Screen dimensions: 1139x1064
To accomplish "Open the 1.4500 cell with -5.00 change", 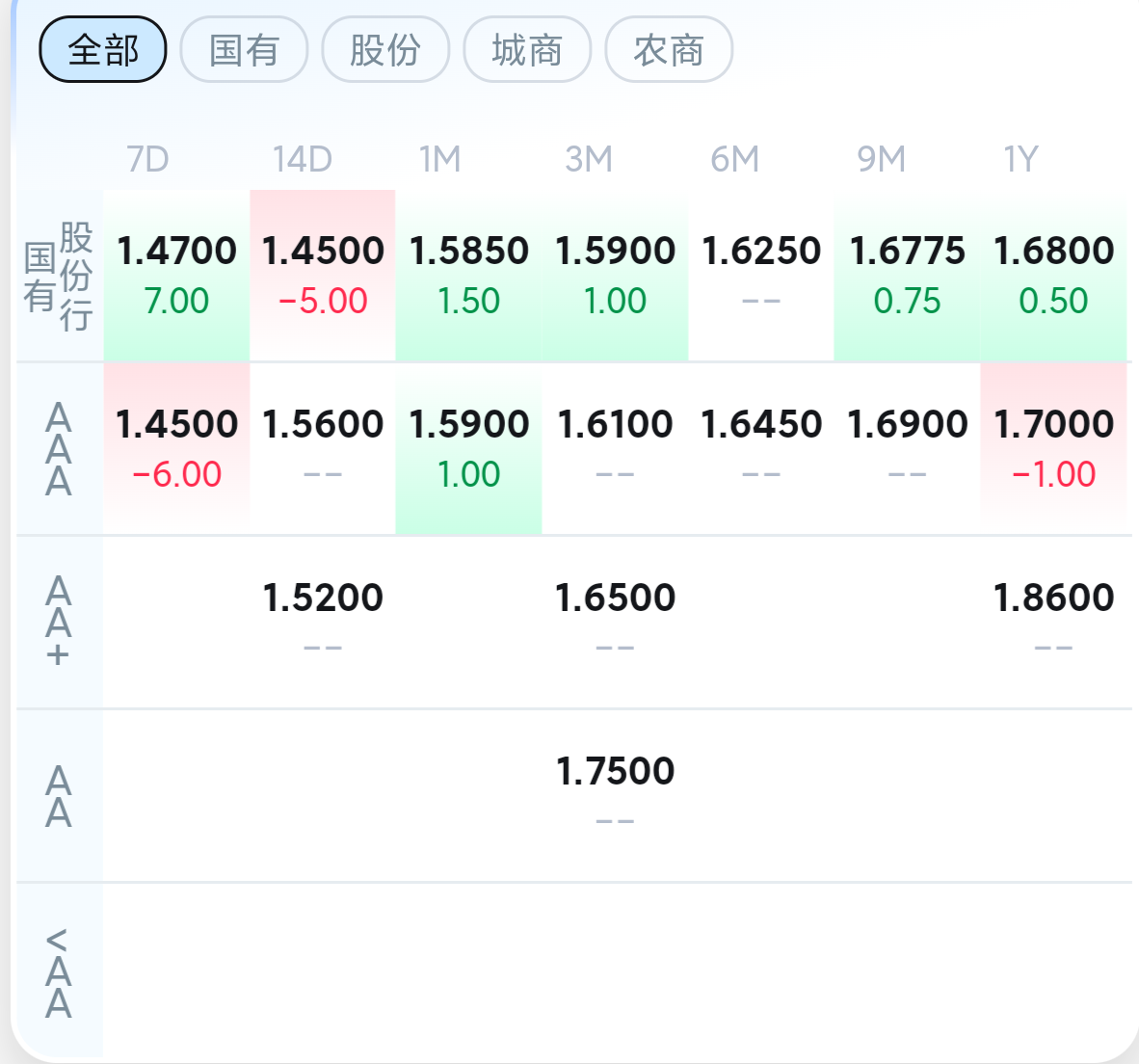I will tap(323, 276).
